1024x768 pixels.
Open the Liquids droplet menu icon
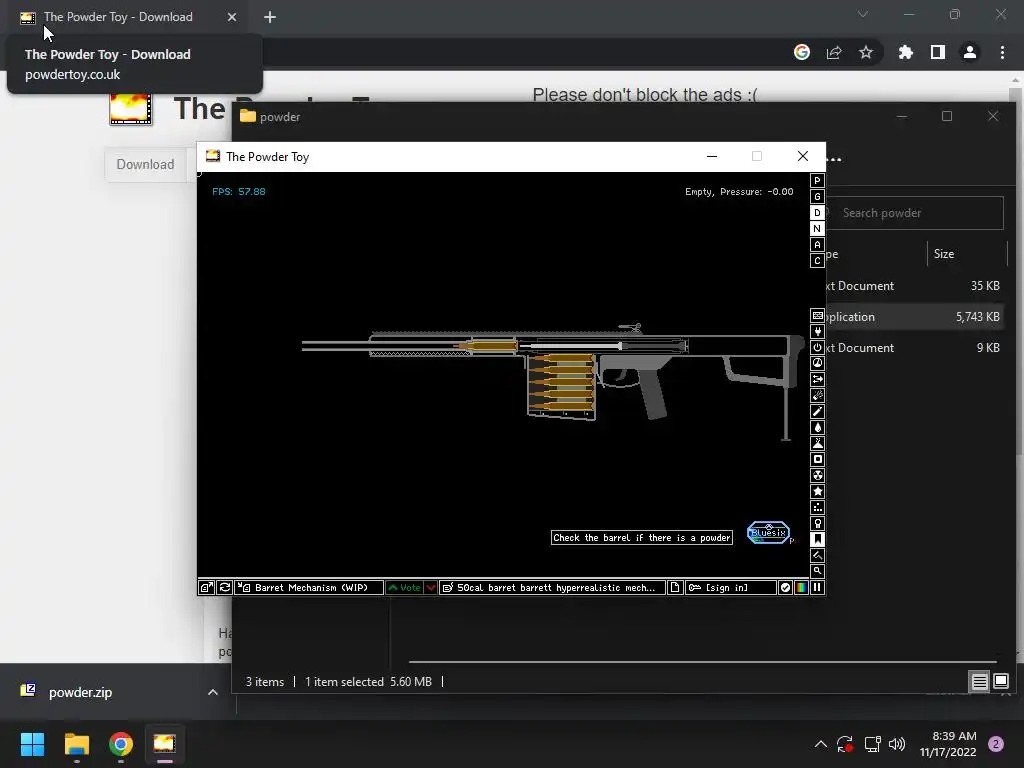817,427
